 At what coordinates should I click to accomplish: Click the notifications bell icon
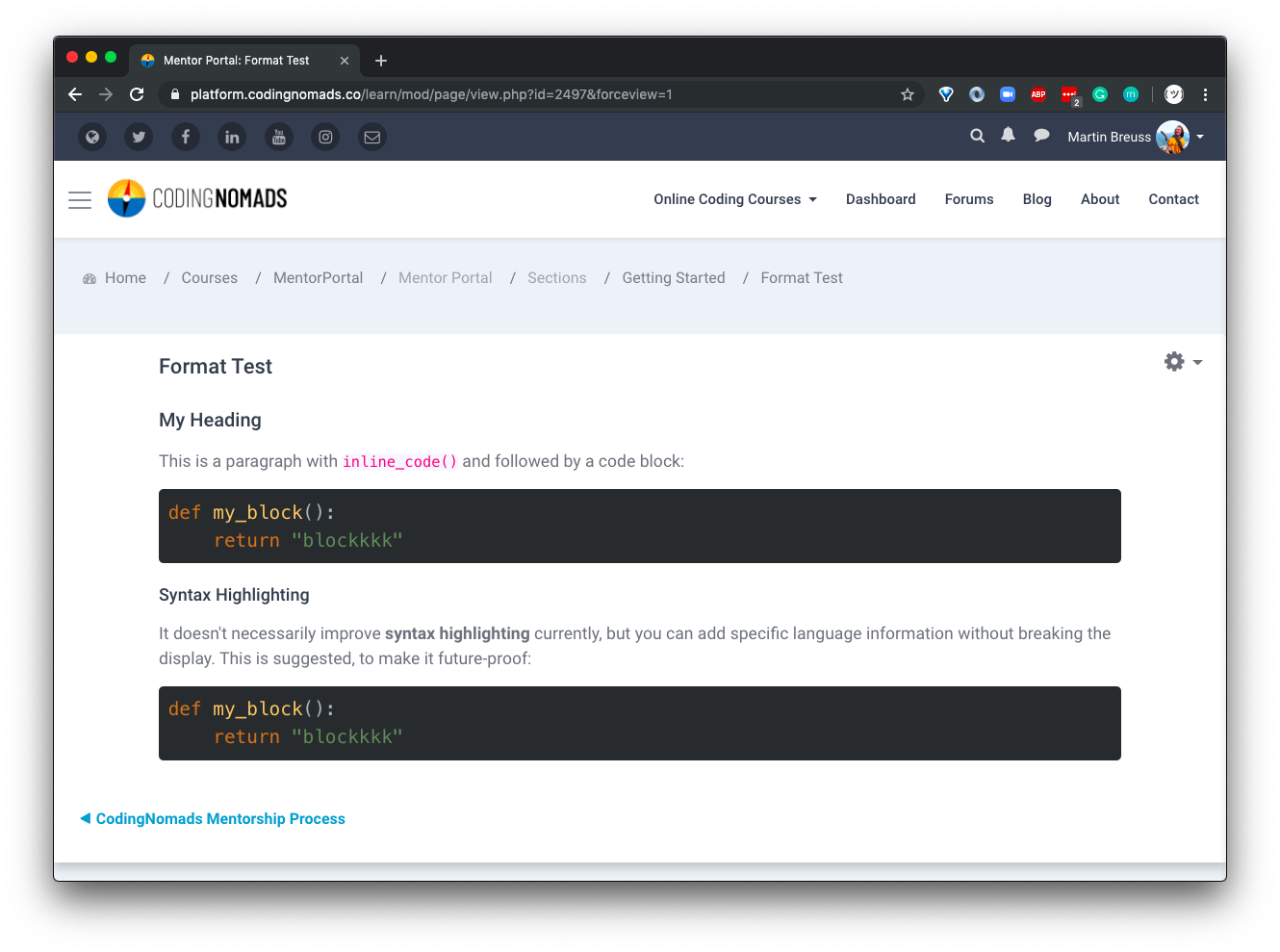click(1008, 137)
